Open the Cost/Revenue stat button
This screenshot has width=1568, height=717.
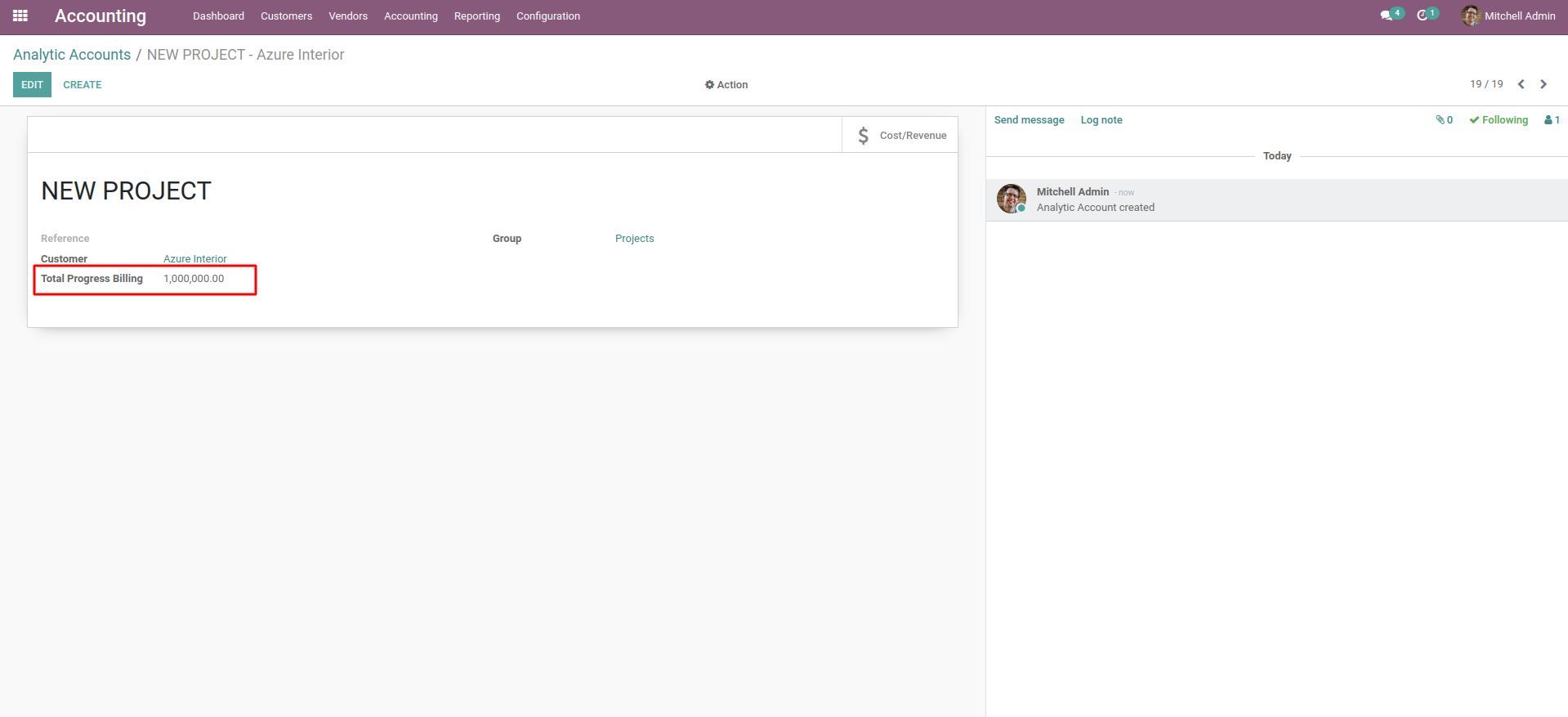click(900, 135)
